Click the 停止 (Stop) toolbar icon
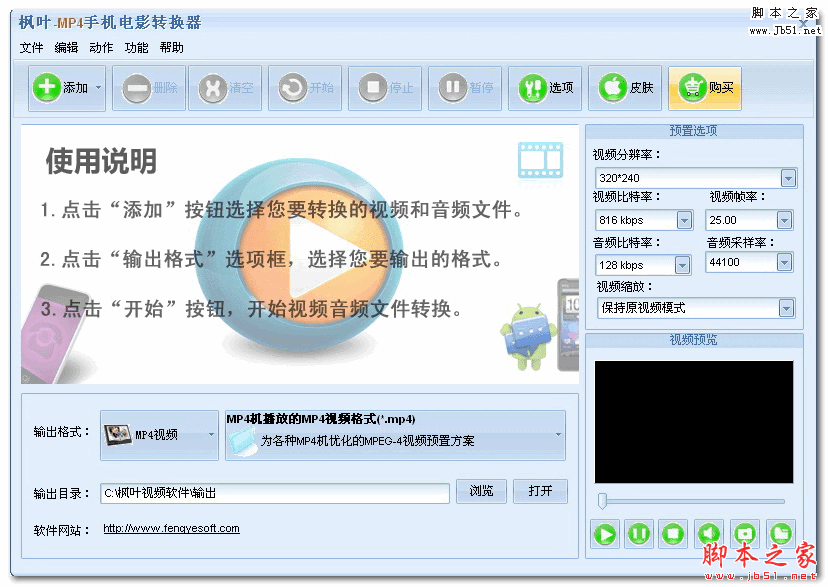 point(385,88)
